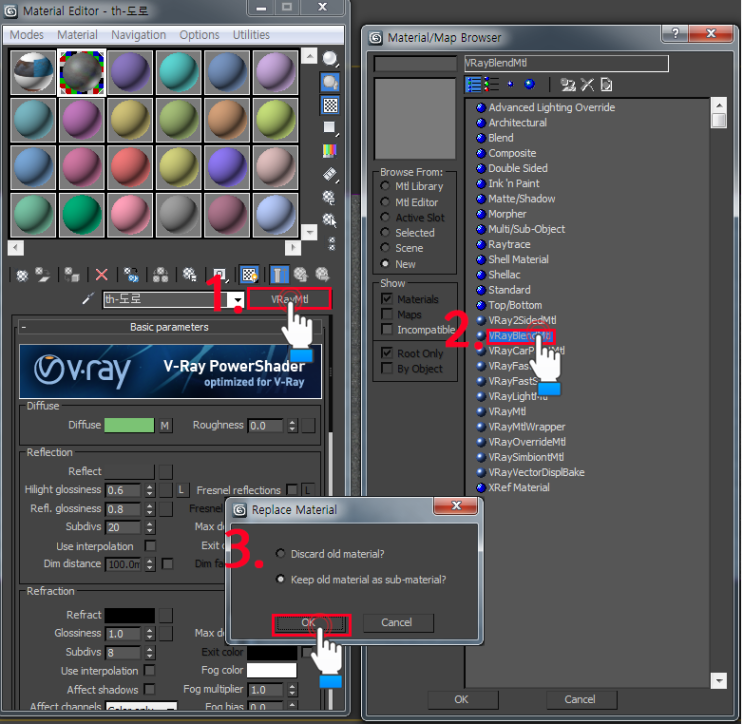This screenshot has height=724, width=743.
Task: Open the Material ID Channel flyout
Action: (220, 274)
